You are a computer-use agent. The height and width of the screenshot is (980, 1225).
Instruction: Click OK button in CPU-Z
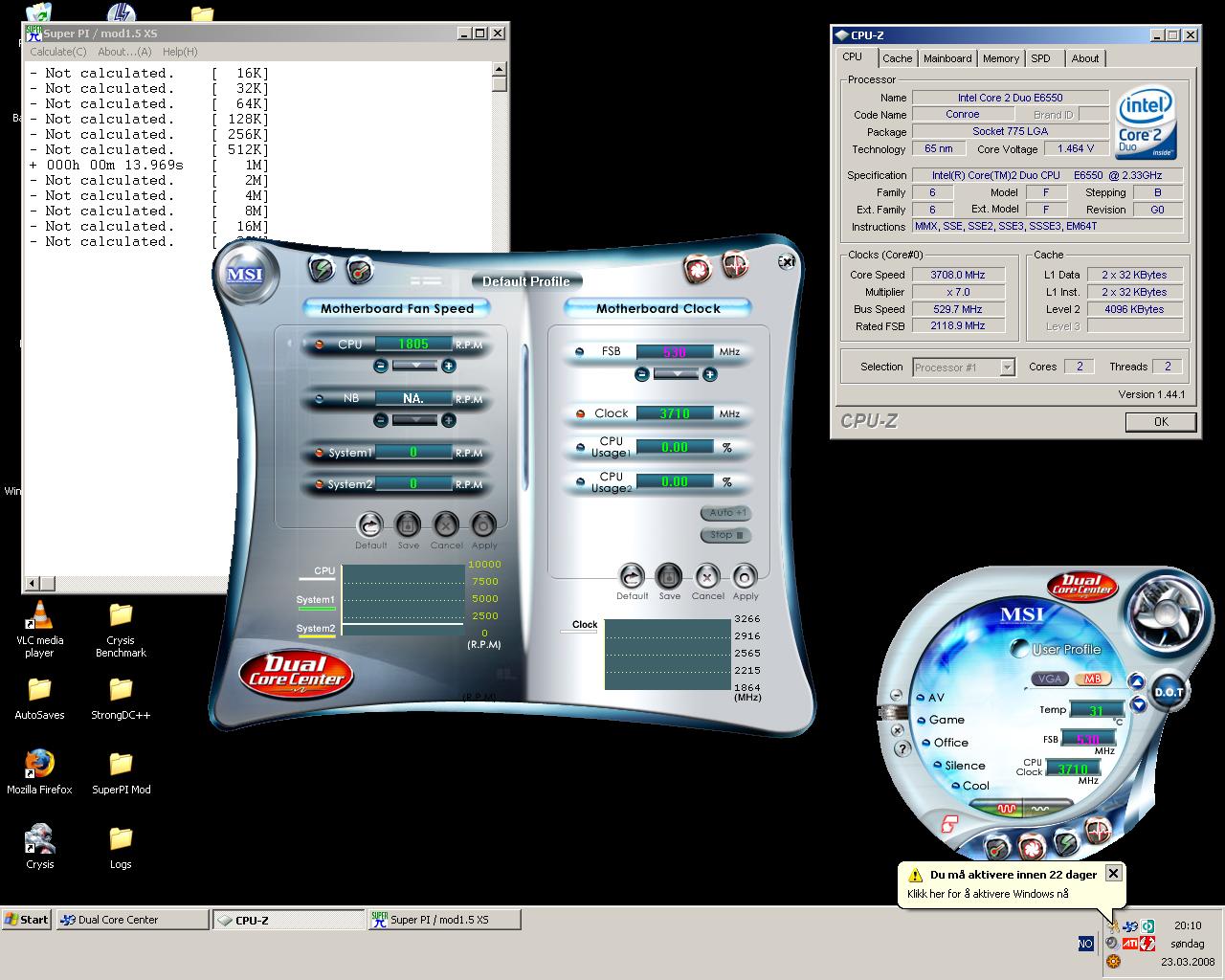pos(1161,422)
